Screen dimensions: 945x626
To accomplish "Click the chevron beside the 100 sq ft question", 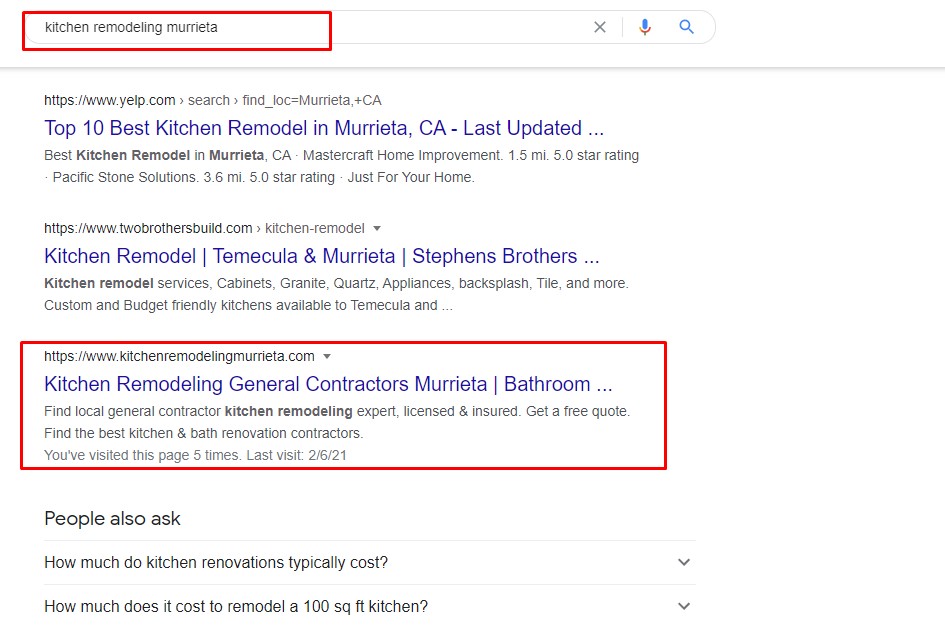I will (x=684, y=607).
